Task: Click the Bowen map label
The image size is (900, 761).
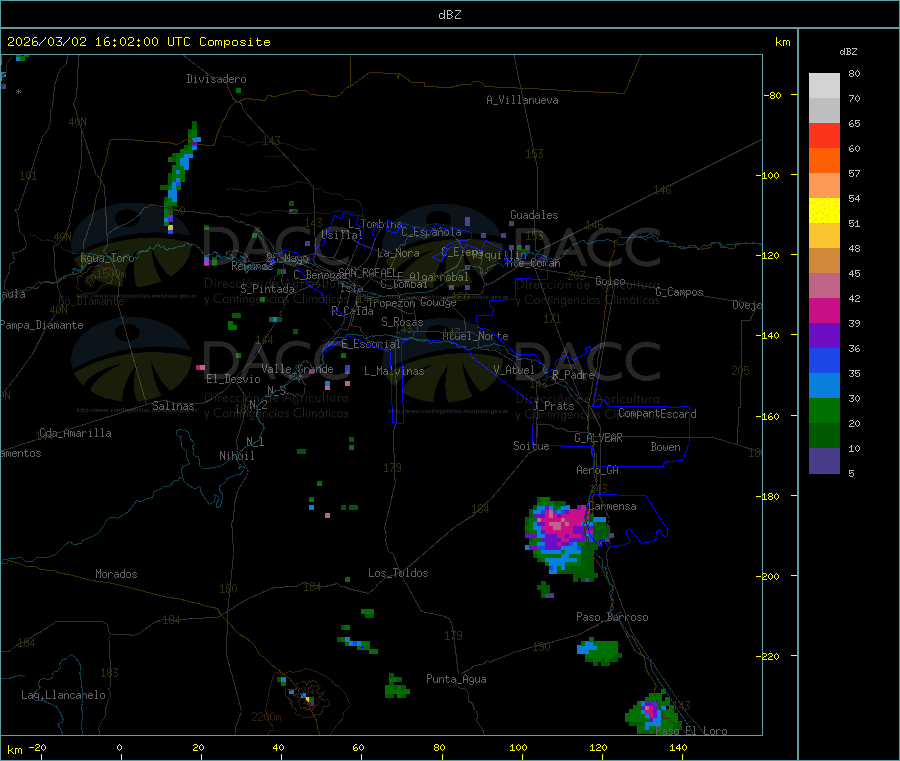Action: pos(665,447)
